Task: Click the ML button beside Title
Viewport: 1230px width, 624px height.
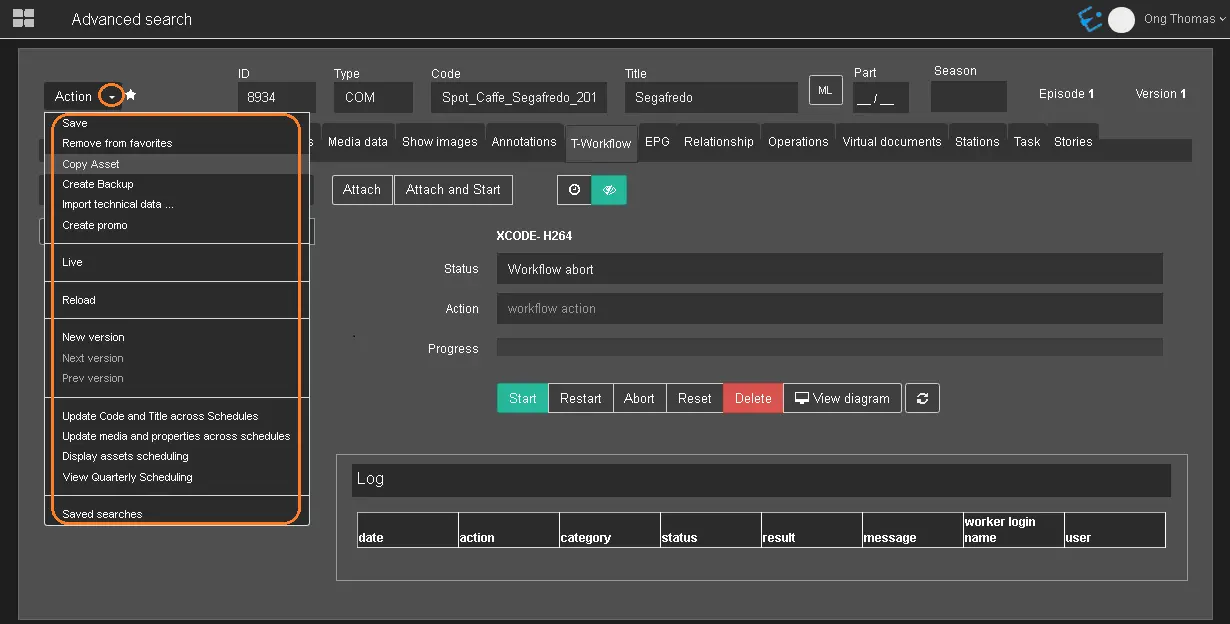Action: (x=825, y=91)
